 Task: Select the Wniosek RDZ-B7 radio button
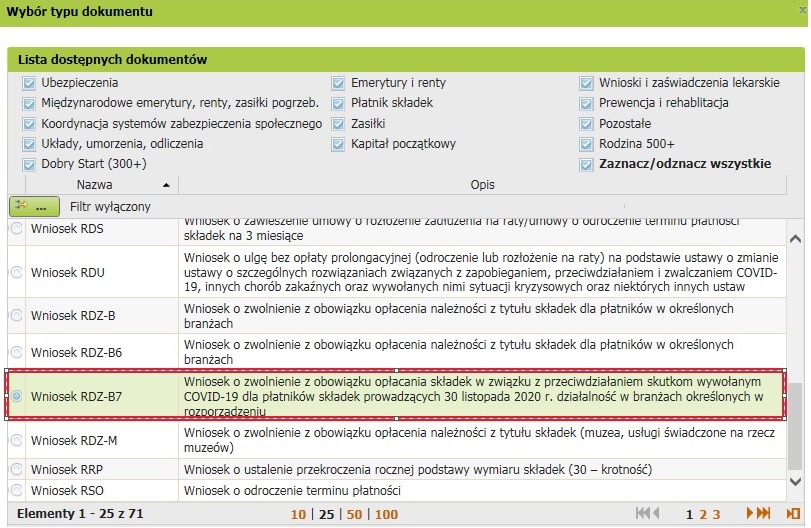tap(17, 396)
